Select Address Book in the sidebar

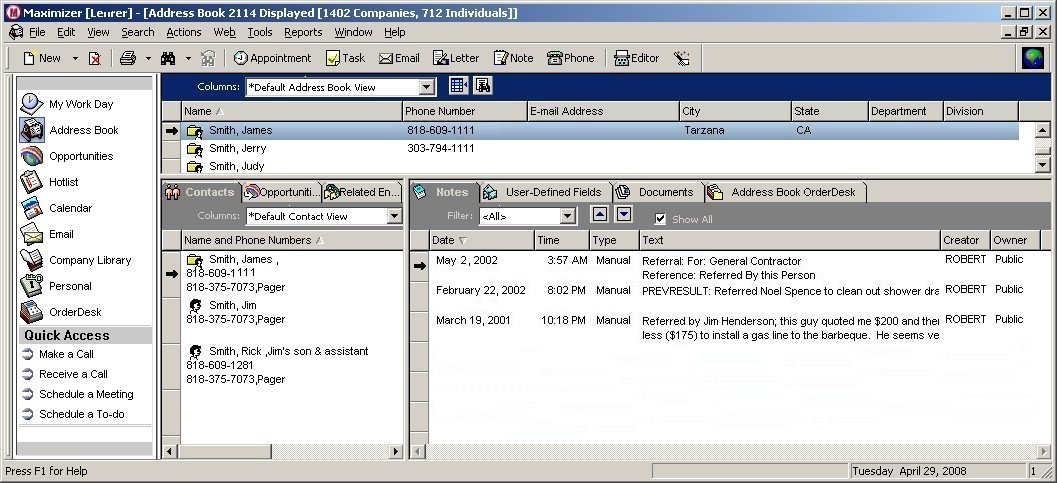69,130
